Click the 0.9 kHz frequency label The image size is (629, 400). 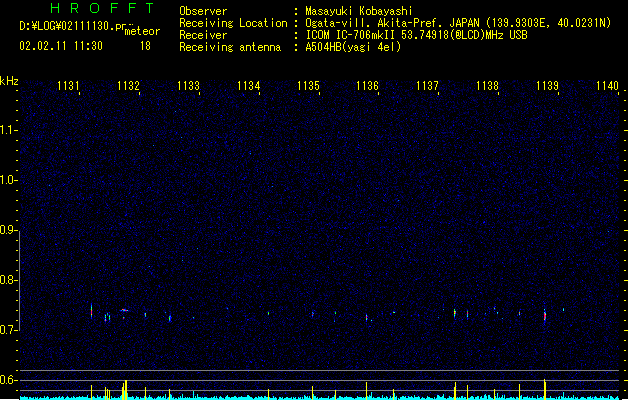click(8, 230)
